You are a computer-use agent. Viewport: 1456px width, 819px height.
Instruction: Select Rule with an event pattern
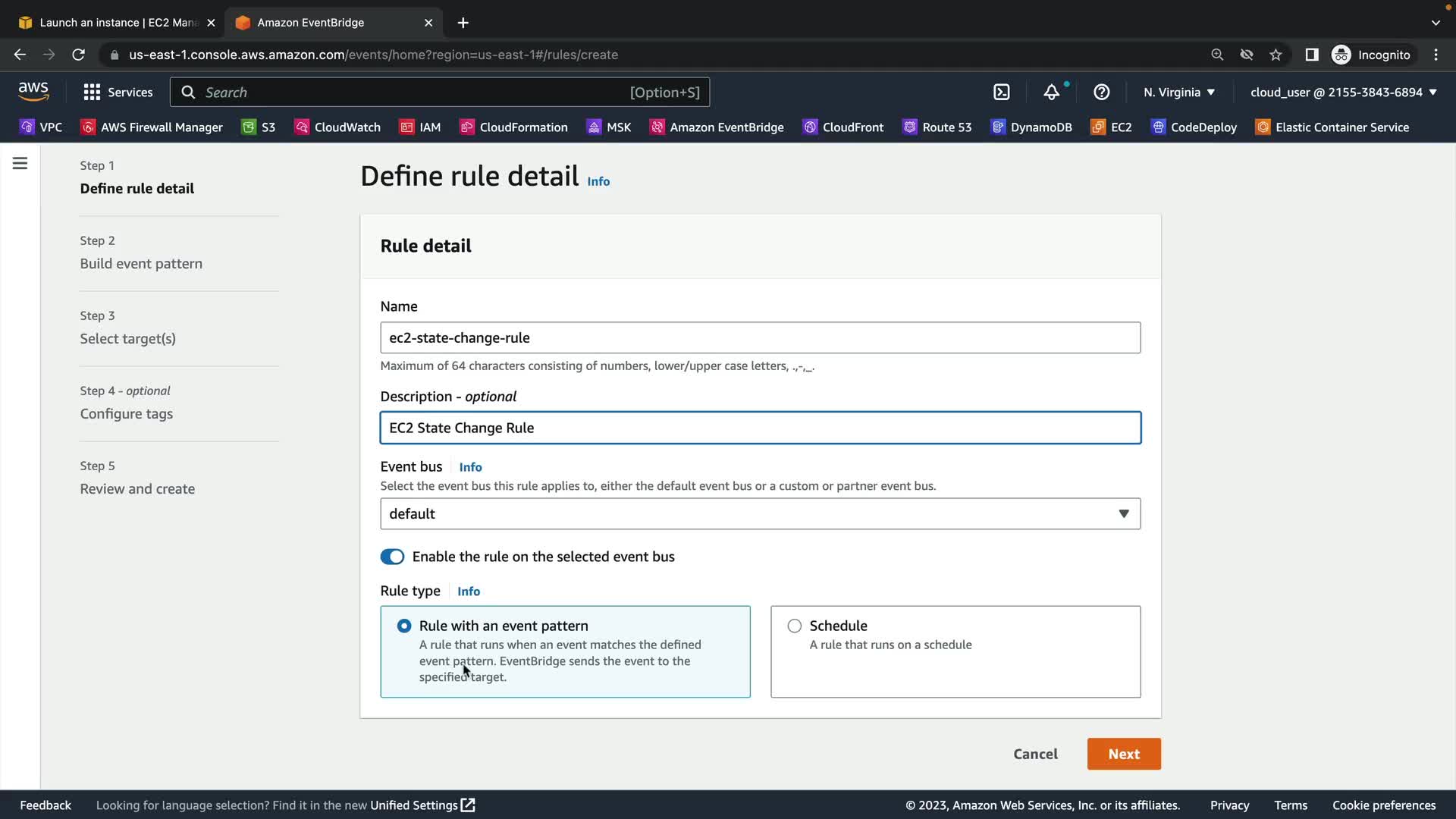point(404,626)
